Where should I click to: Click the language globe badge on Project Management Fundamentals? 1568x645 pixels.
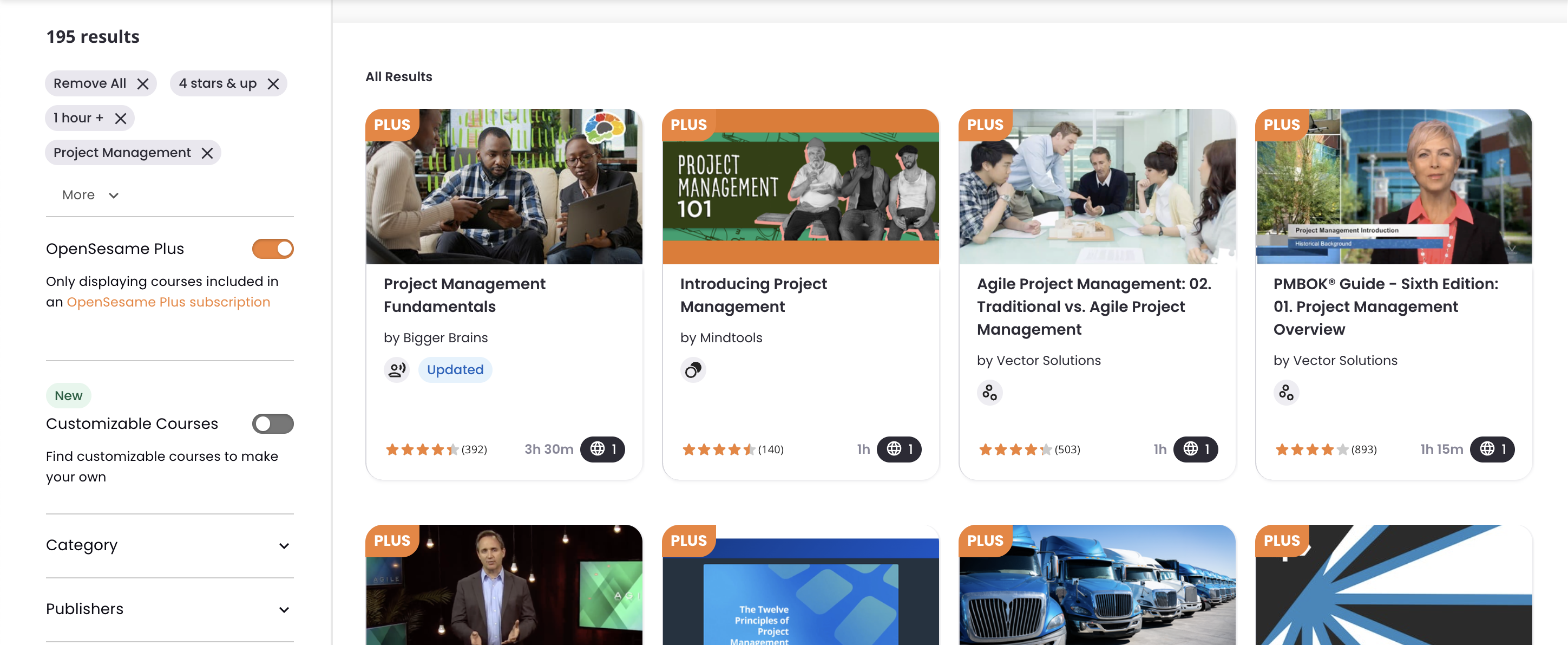point(602,449)
